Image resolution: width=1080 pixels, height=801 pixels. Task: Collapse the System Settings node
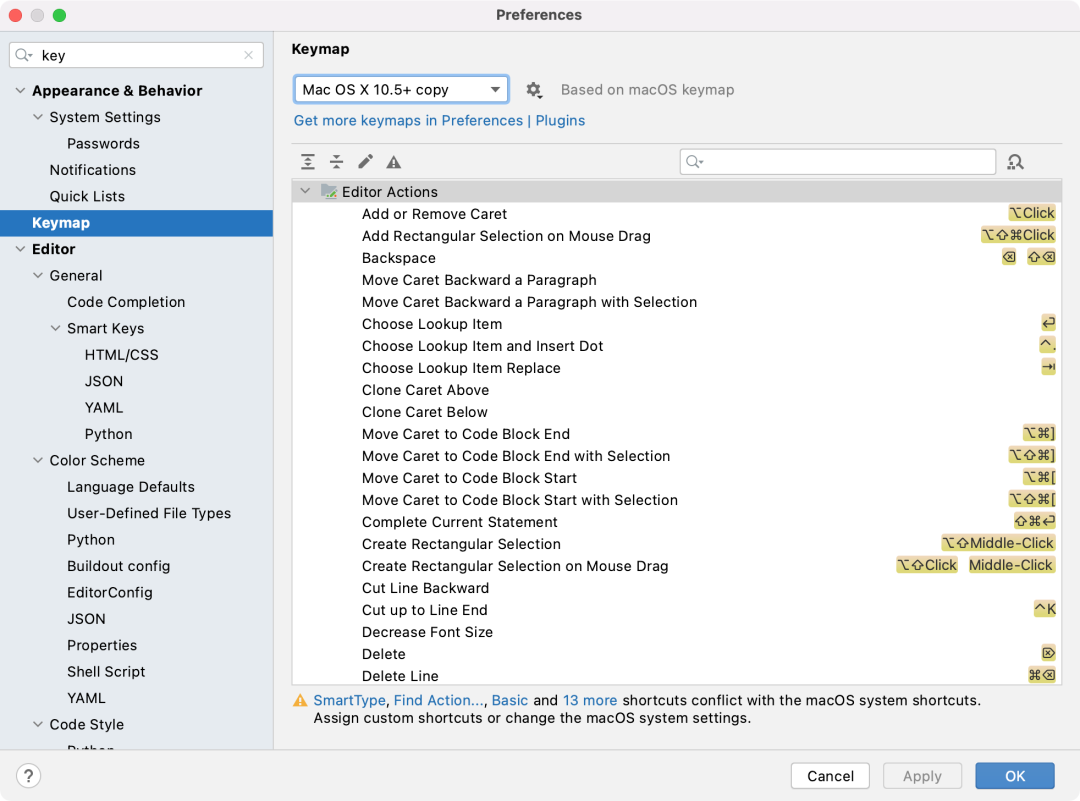coord(38,117)
